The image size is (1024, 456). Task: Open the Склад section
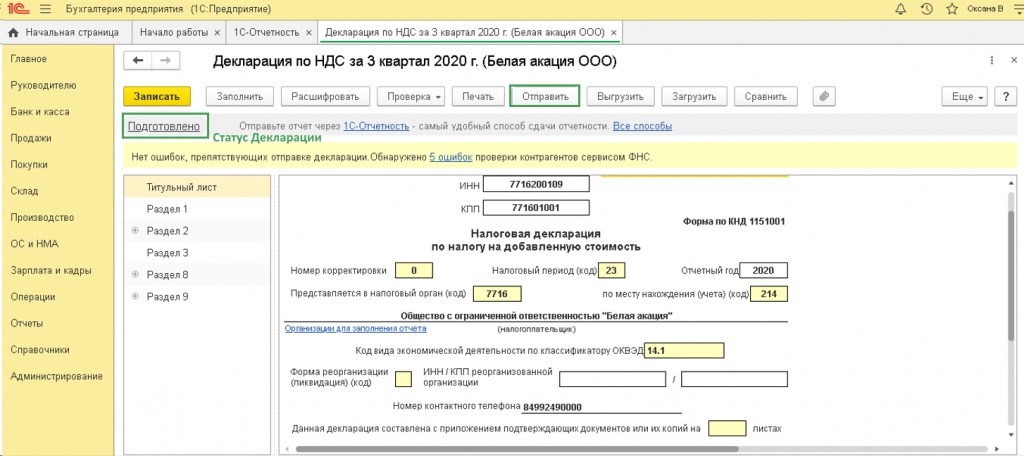tap(24, 191)
